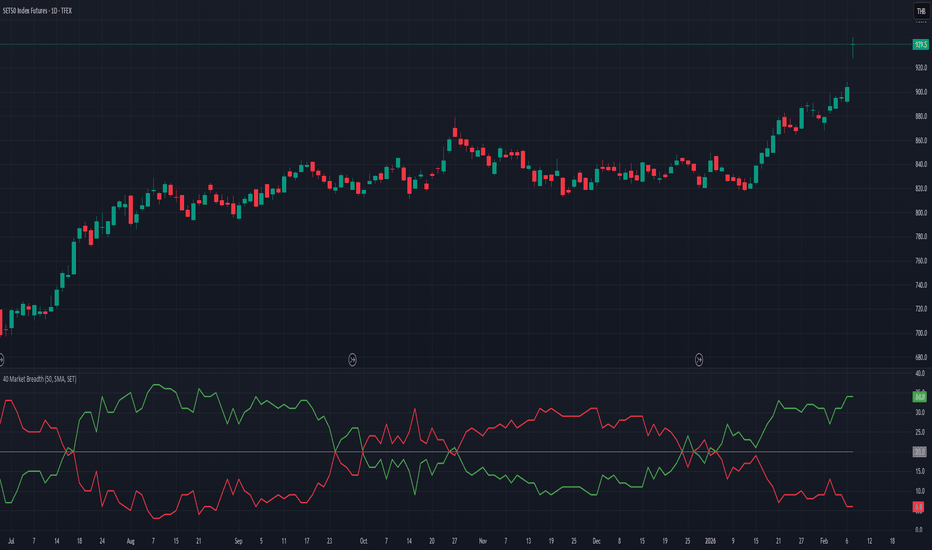Click the Dec label on the time axis
Screen dimensions: 932x550
pyautogui.click(x=596, y=541)
